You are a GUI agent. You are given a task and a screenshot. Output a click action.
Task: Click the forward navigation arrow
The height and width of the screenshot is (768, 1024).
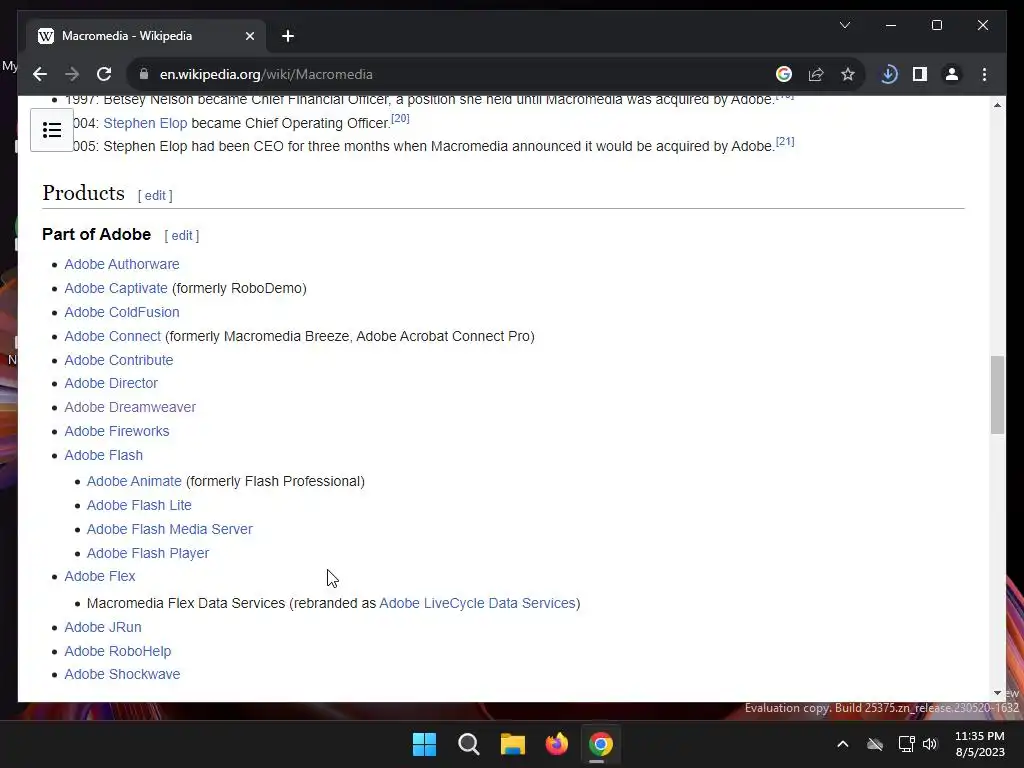pyautogui.click(x=72, y=74)
